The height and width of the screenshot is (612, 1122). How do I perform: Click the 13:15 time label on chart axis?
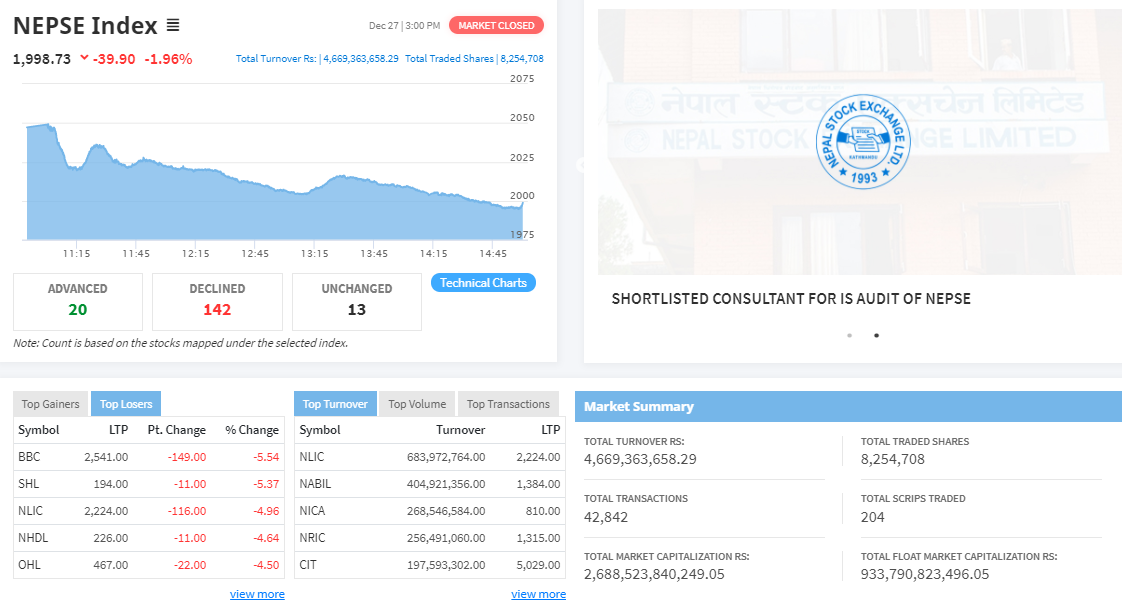pyautogui.click(x=314, y=253)
